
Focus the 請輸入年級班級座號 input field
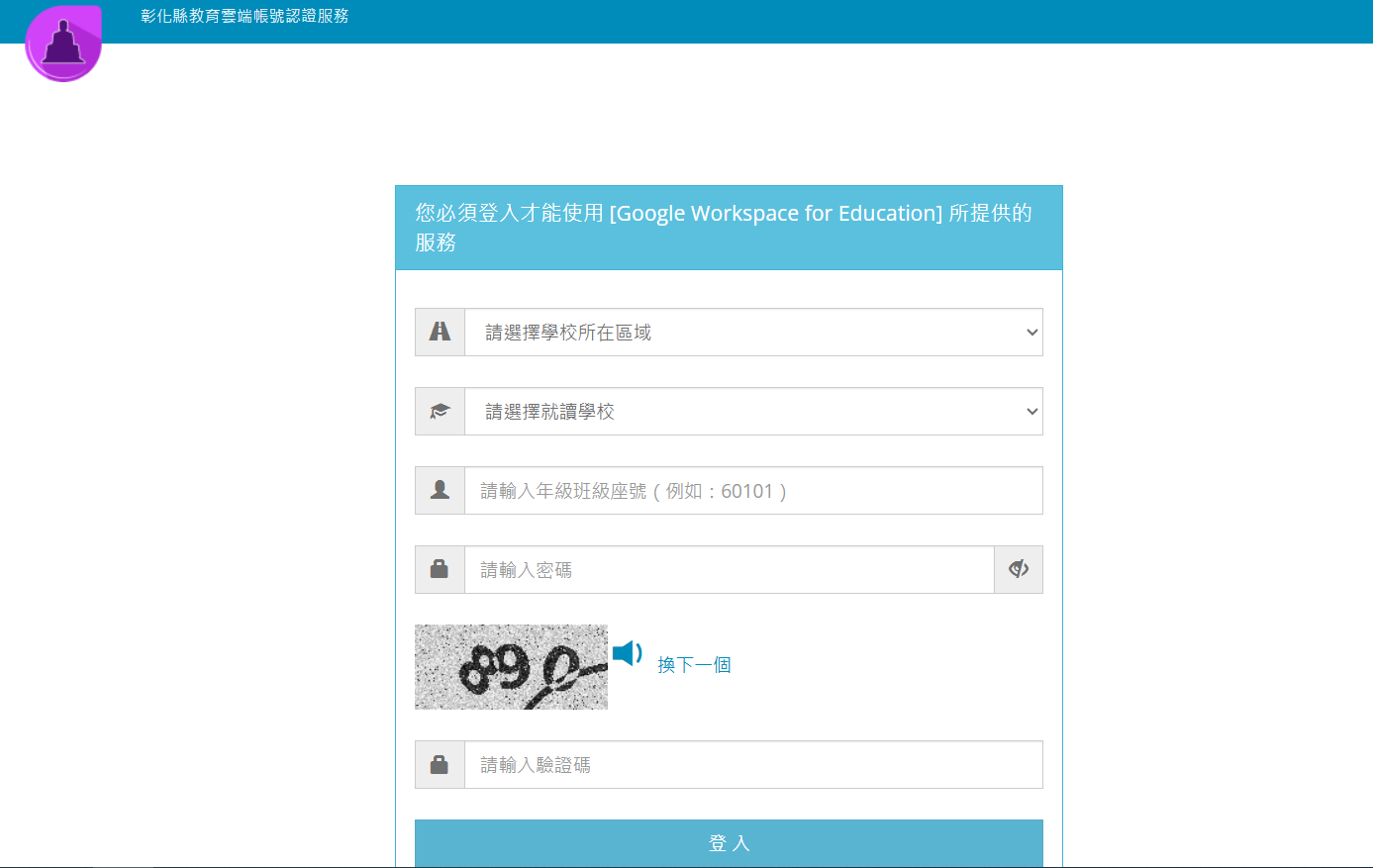click(x=752, y=491)
